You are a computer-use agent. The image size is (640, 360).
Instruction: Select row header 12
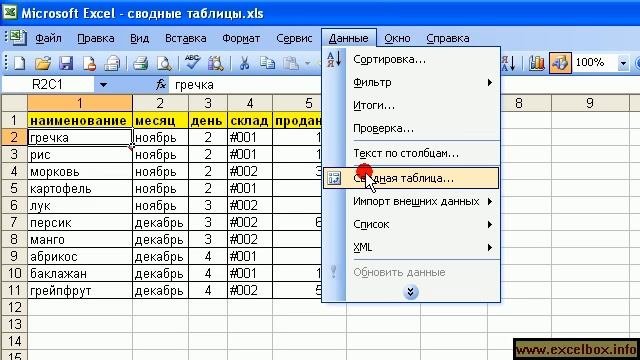pos(14,307)
